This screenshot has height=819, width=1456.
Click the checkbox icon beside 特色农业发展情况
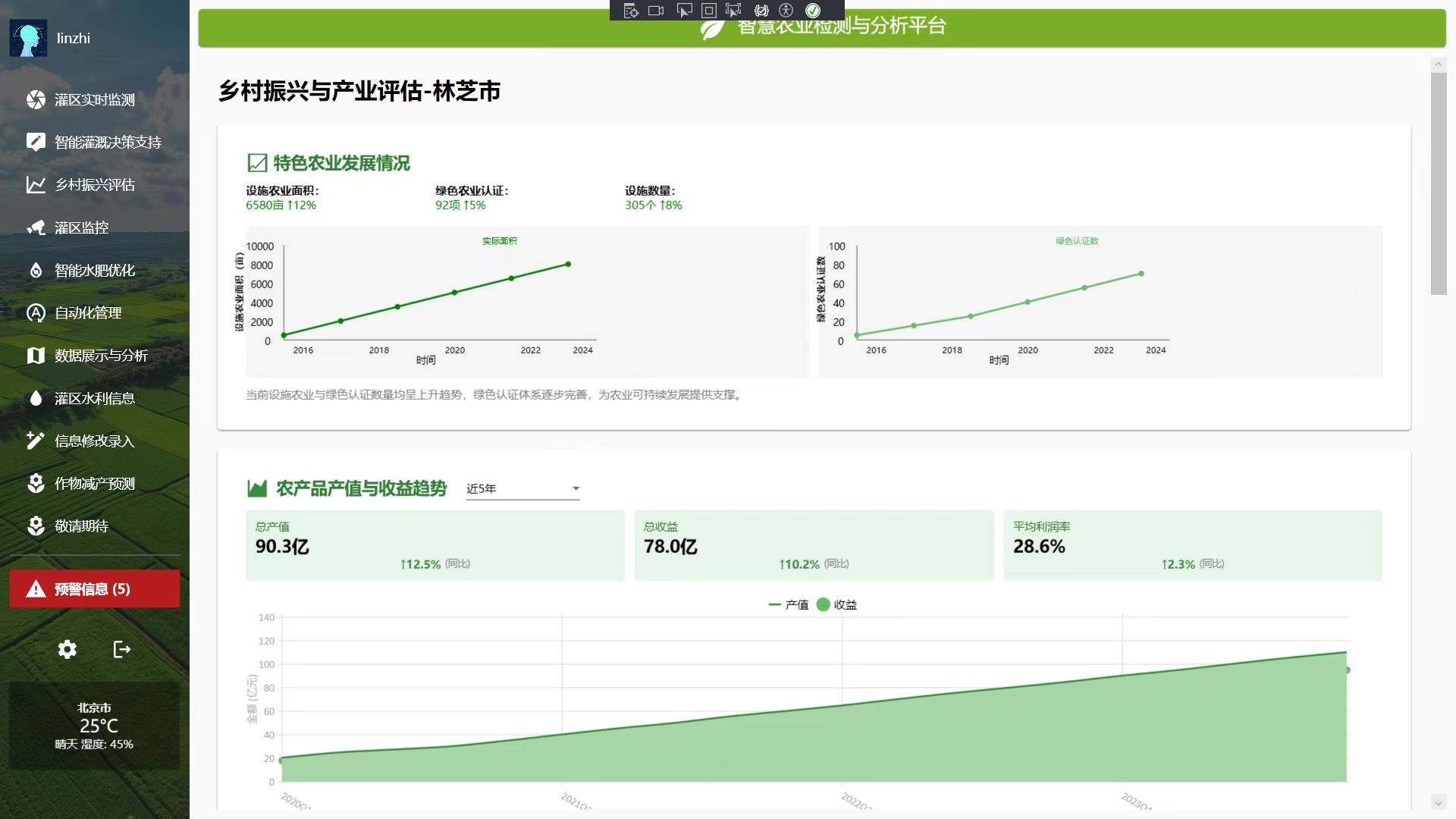point(257,163)
